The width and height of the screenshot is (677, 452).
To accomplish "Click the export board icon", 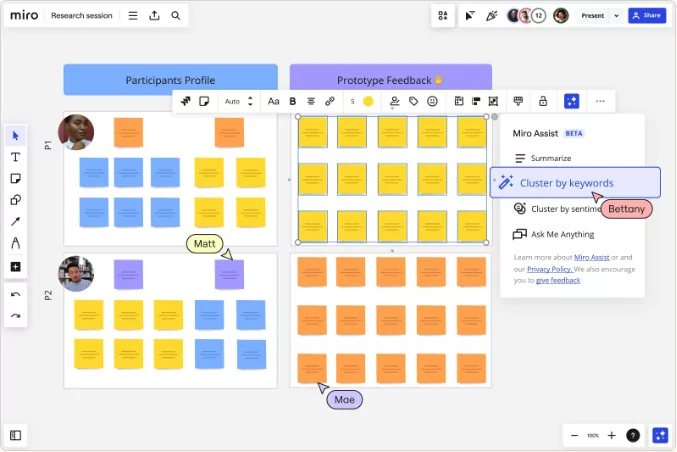I will click(x=154, y=16).
